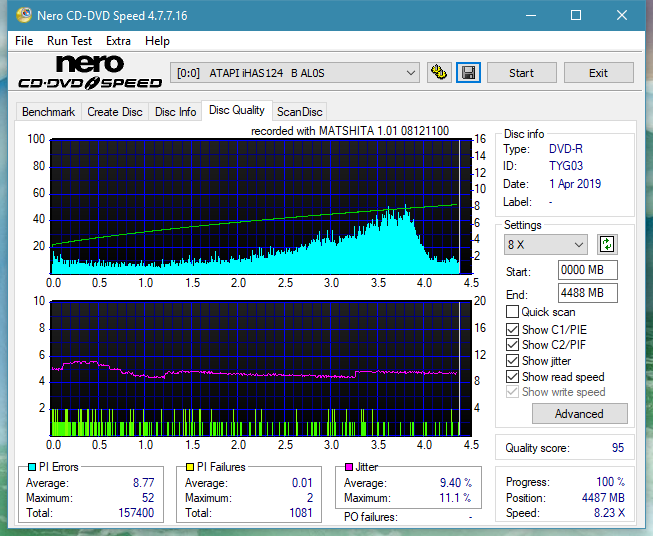The height and width of the screenshot is (536, 653).
Task: Open the drive selection dropdown
Action: click(x=295, y=73)
